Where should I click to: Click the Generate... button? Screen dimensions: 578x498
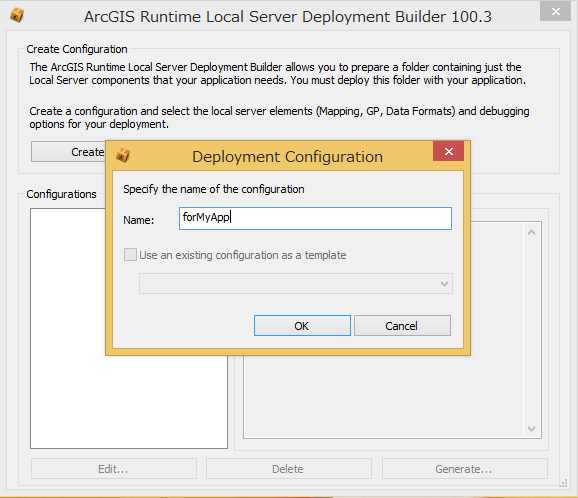[x=464, y=469]
